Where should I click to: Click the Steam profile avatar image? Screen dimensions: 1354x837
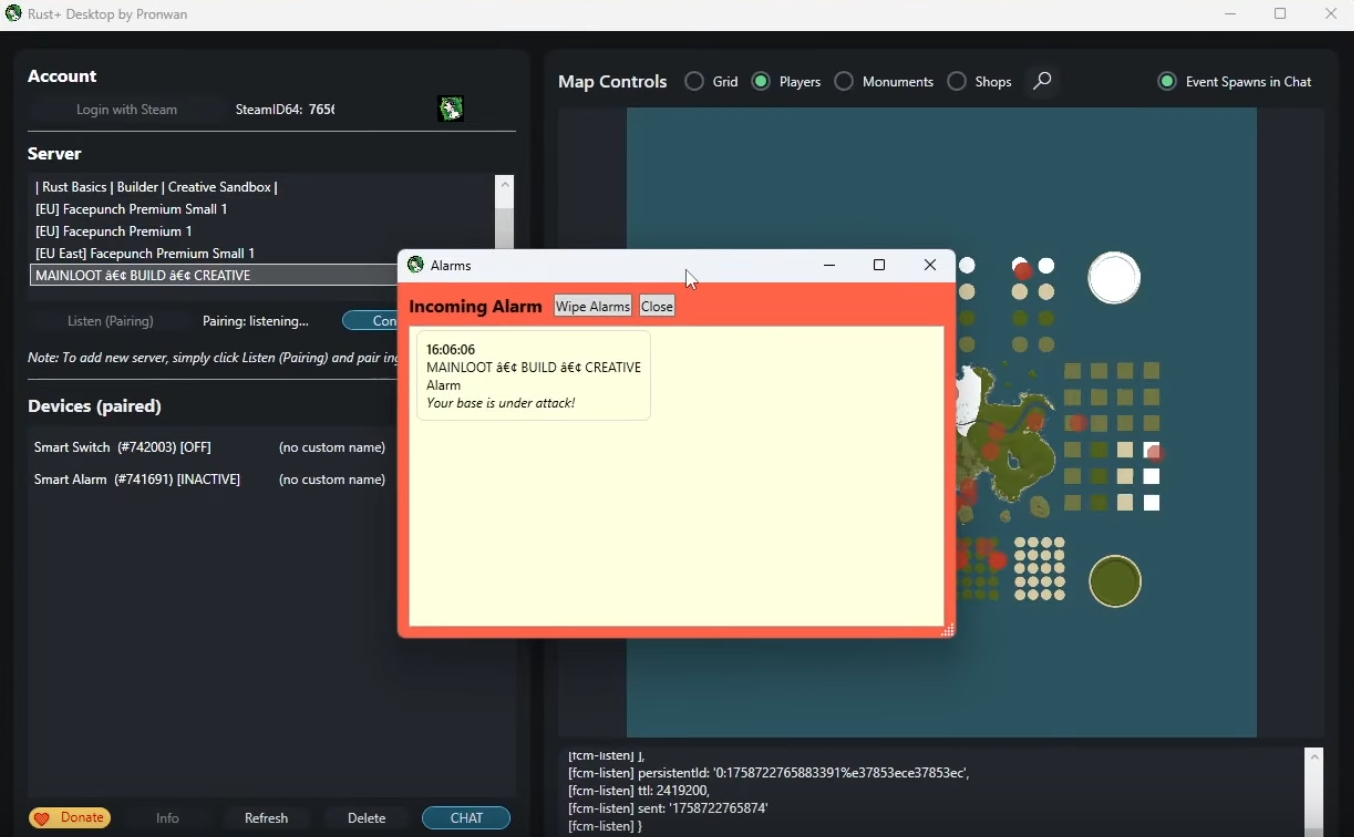point(451,109)
